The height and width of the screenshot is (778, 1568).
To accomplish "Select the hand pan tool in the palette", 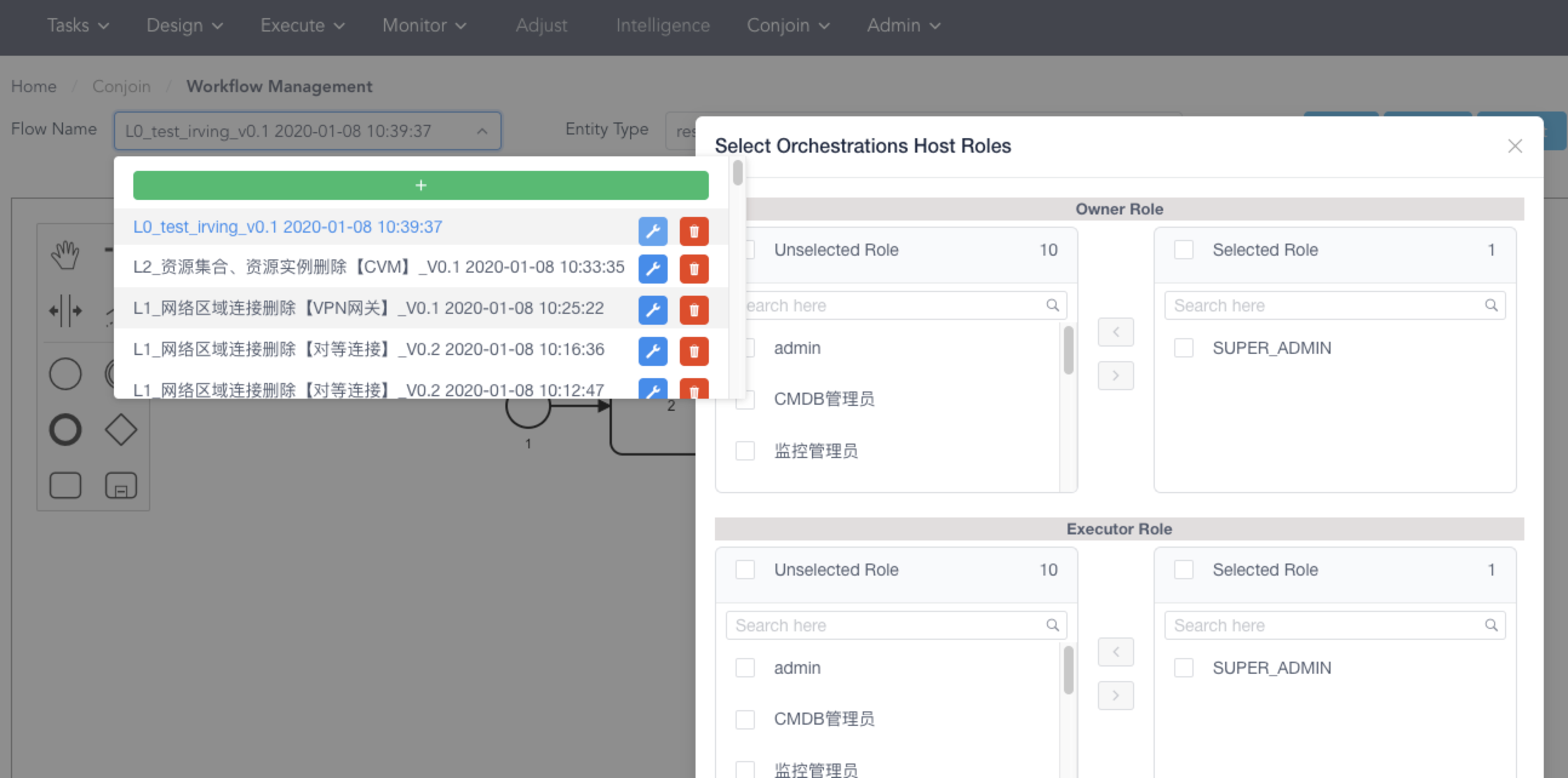I will tap(65, 254).
